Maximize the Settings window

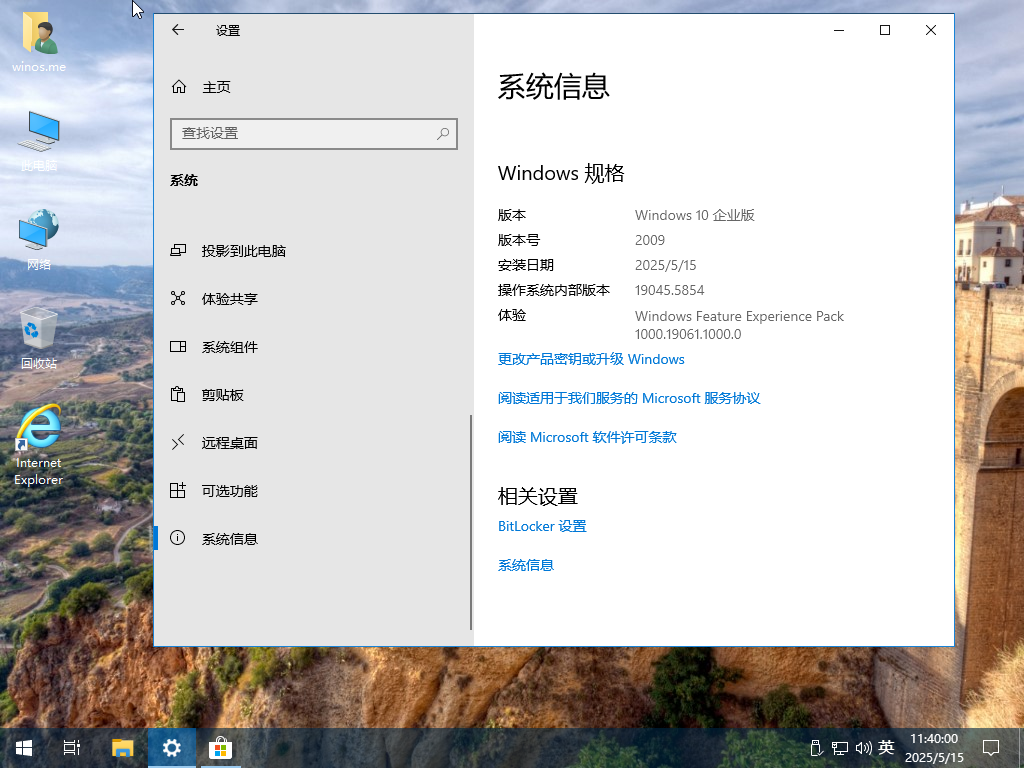pyautogui.click(x=885, y=30)
